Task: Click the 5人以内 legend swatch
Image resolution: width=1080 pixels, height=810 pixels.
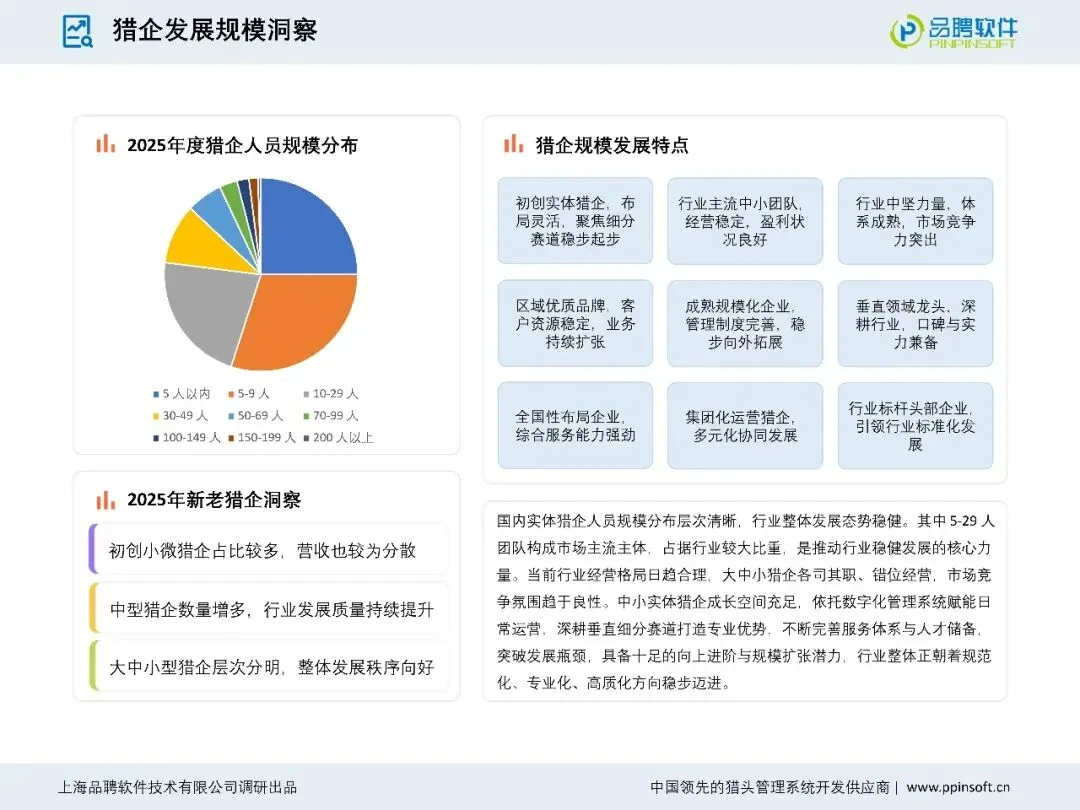Action: 156,395
